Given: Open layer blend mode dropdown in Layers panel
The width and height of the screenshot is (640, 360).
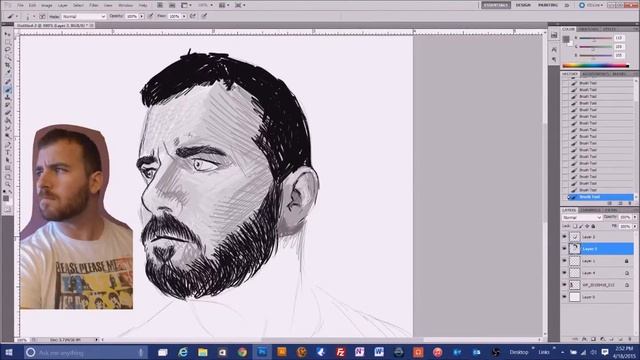Looking at the screenshot, I should (x=582, y=218).
